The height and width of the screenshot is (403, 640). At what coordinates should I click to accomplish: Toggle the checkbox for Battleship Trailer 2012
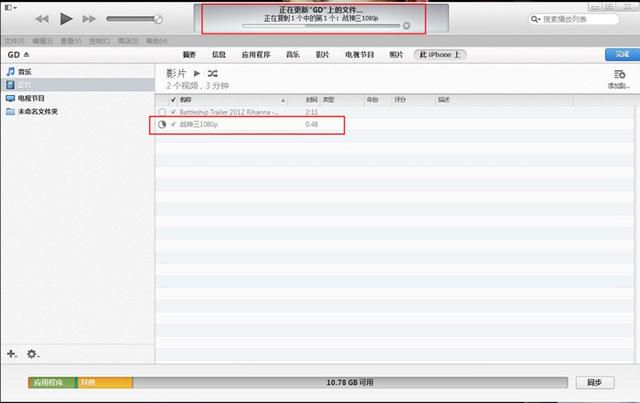point(173,112)
